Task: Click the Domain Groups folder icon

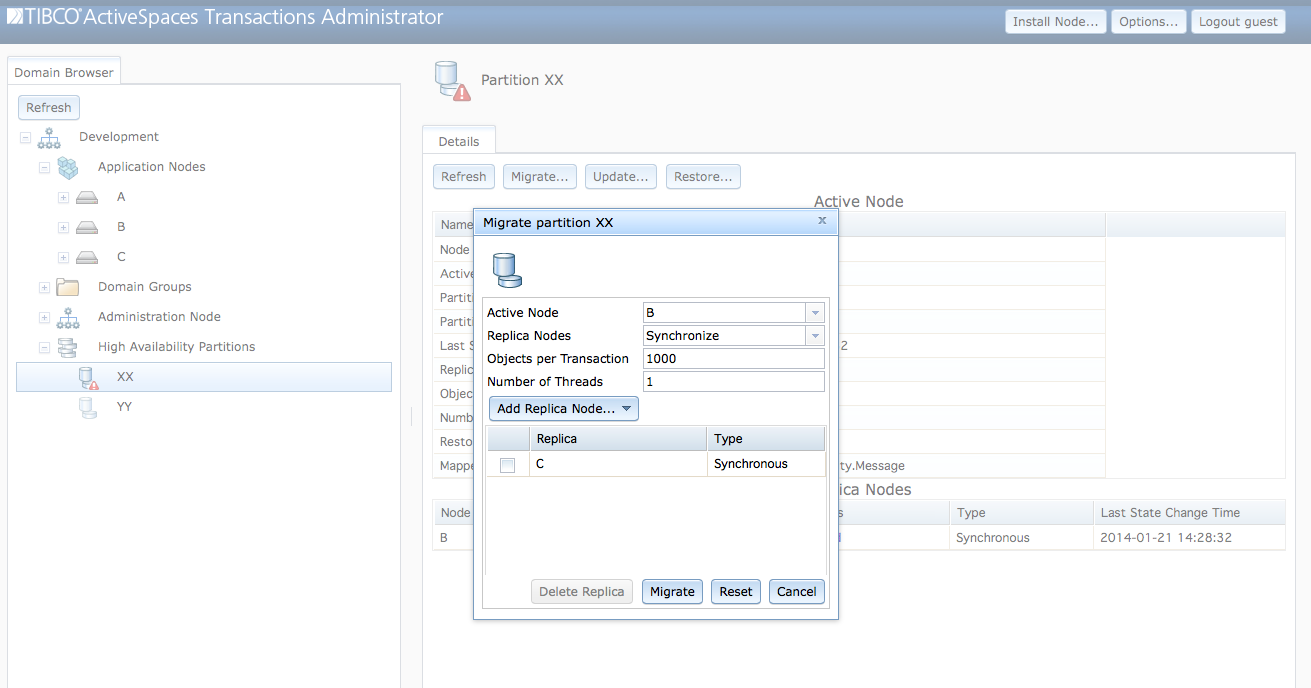Action: pyautogui.click(x=68, y=288)
